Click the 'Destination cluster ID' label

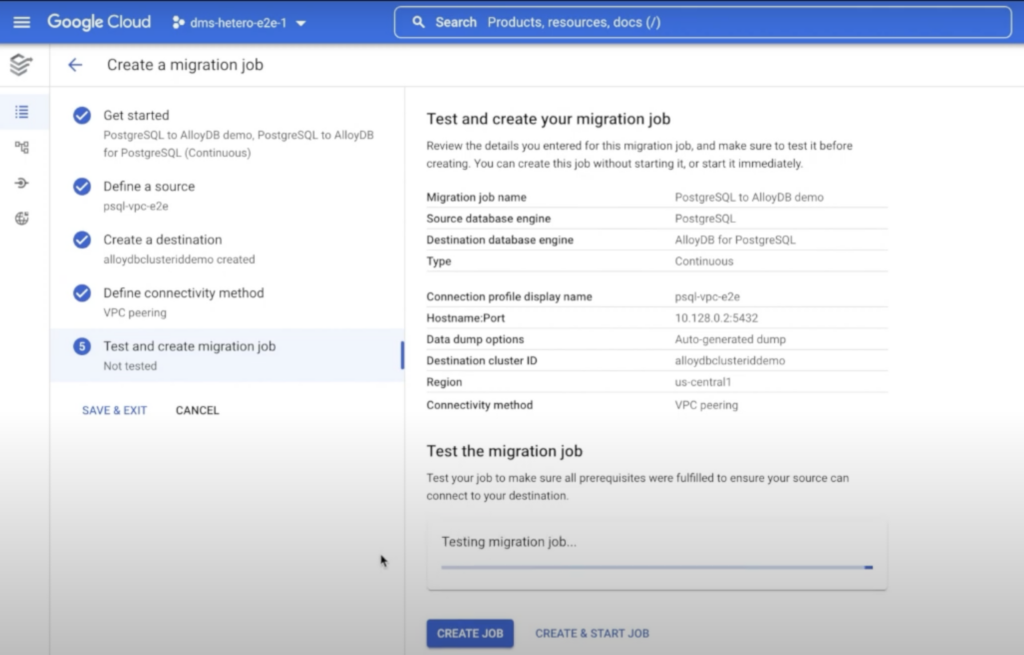482,360
